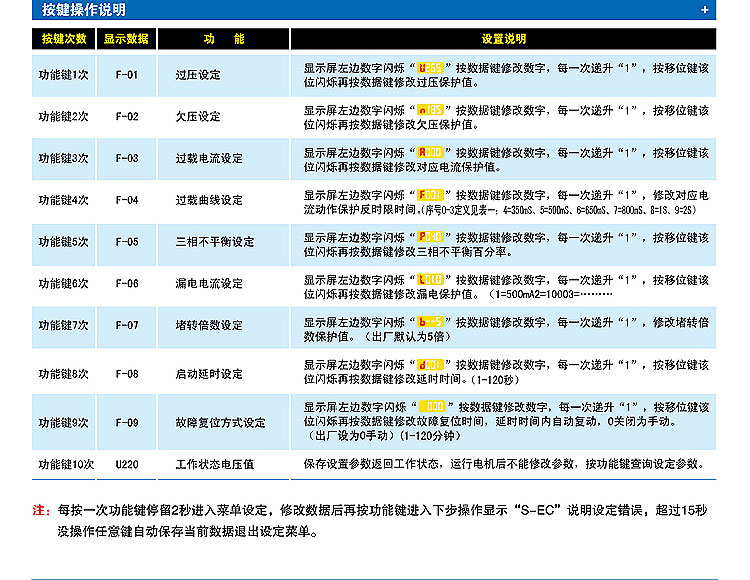The image size is (750, 580).
Task: Click the 1=500mA leakage value text
Action: tap(516, 294)
